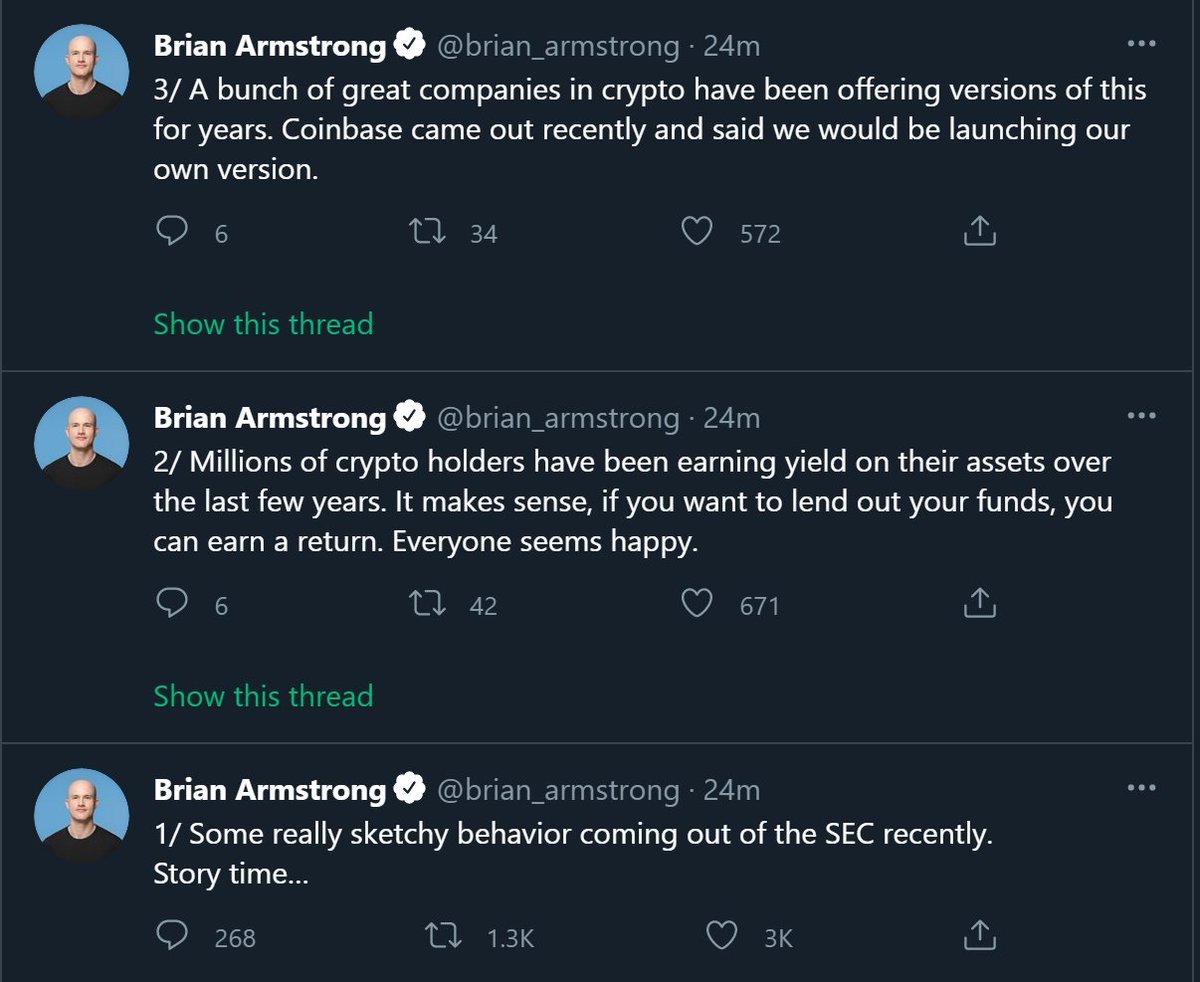Like the tweet with 3K likes

[721, 936]
